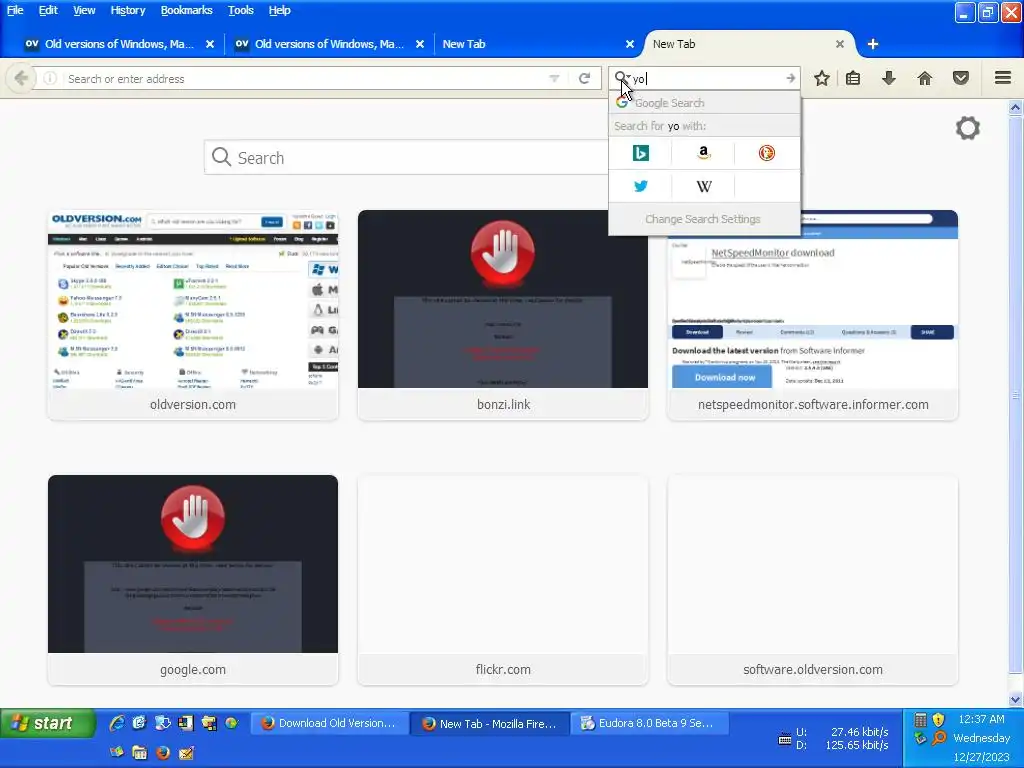Search with Bing engine icon
The image size is (1024, 768).
640,153
